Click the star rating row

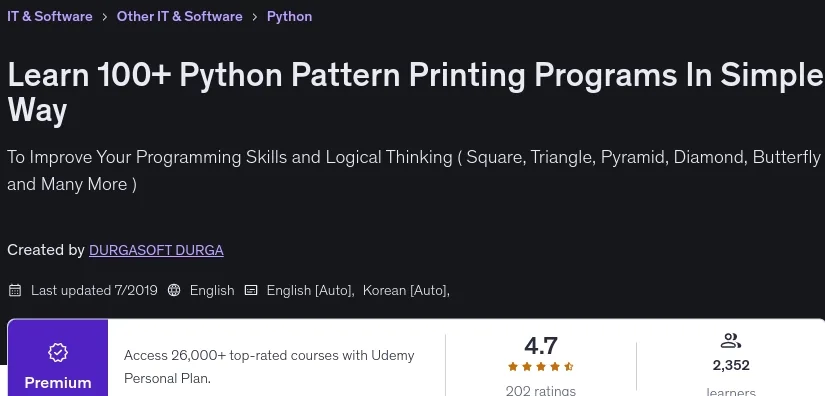point(540,367)
